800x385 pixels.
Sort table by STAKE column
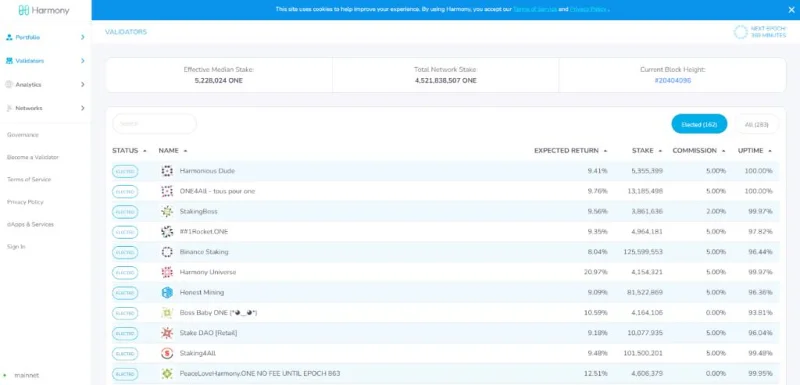(647, 151)
